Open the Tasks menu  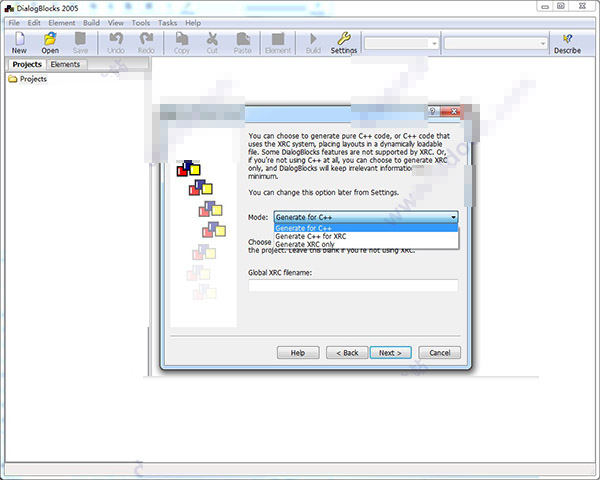click(x=168, y=23)
